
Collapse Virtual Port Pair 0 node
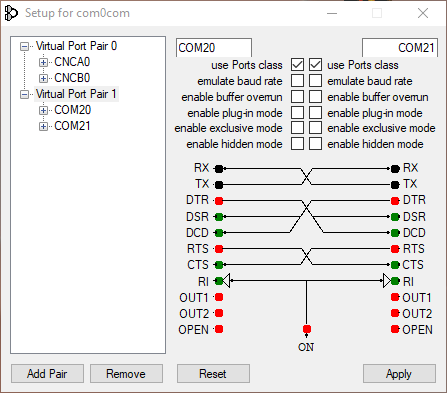pyautogui.click(x=24, y=46)
